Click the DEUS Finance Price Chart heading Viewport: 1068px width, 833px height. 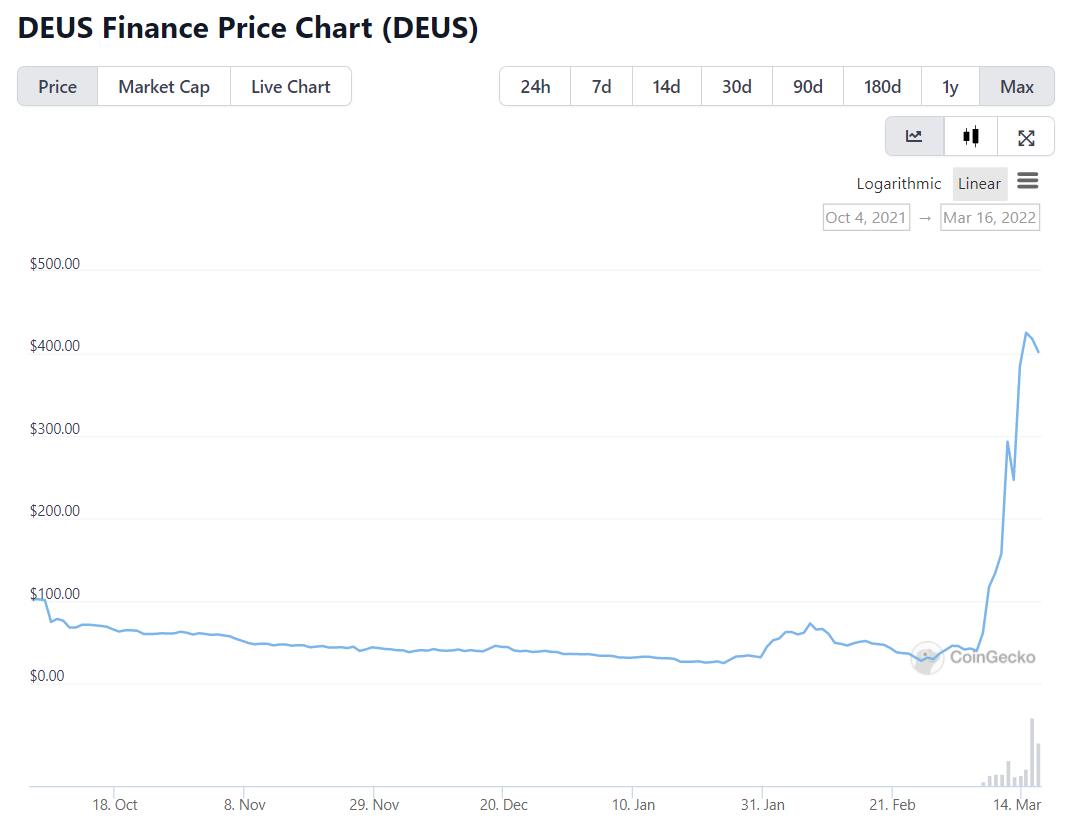click(248, 29)
